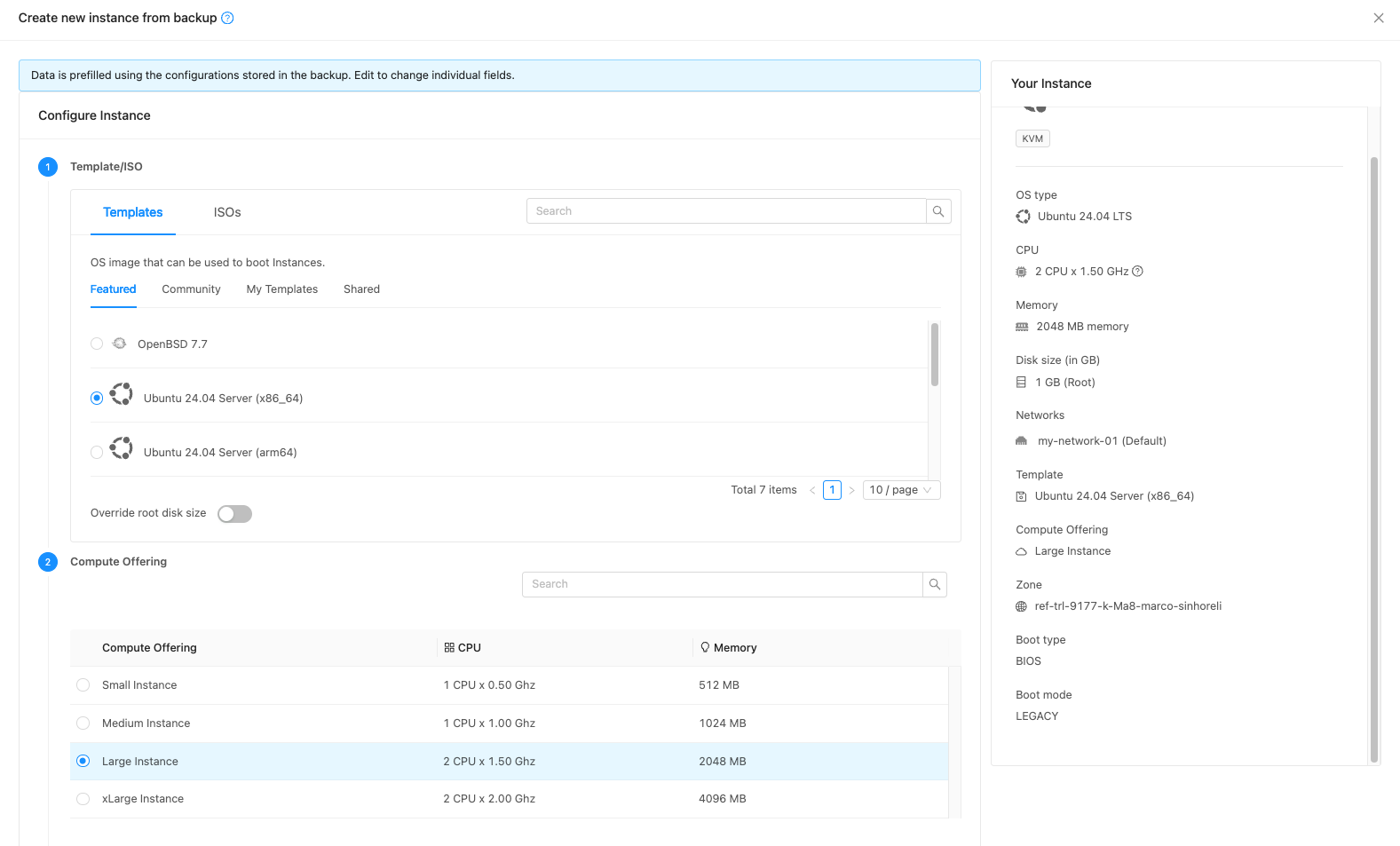
Task: Click the 'Ubuntu 24.04 LTS' OS type value
Action: click(x=1084, y=217)
